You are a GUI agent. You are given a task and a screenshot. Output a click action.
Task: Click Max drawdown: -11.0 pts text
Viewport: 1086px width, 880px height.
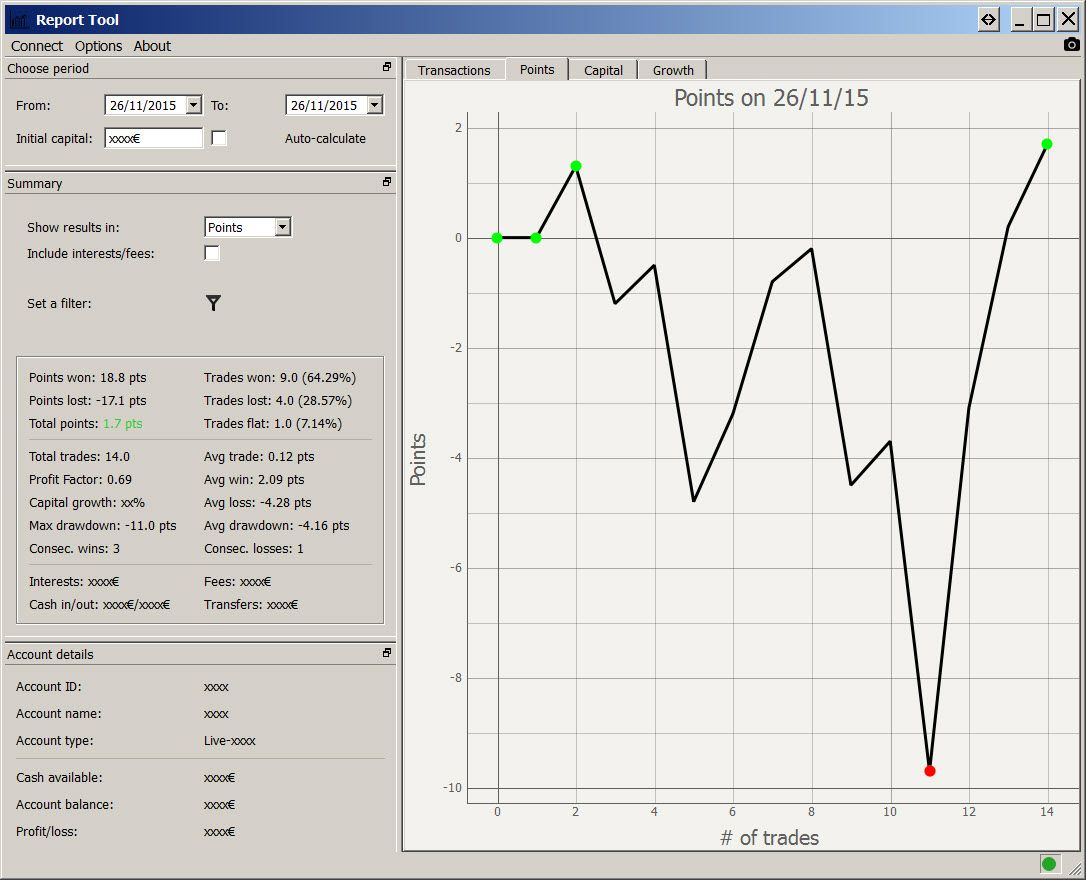(x=103, y=526)
